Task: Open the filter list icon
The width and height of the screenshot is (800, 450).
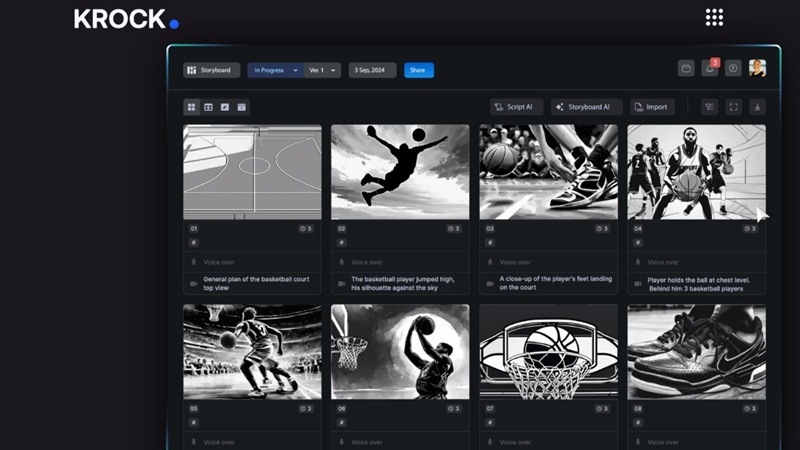Action: pyautogui.click(x=710, y=107)
